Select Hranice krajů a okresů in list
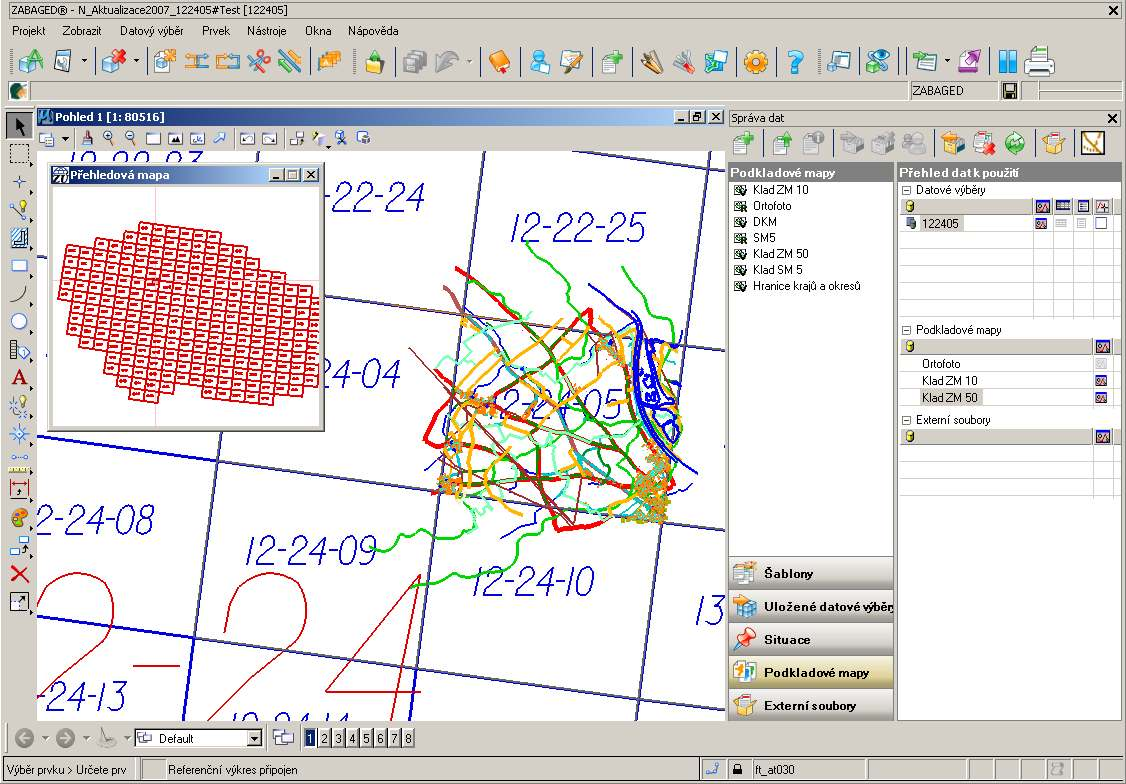 click(806, 286)
